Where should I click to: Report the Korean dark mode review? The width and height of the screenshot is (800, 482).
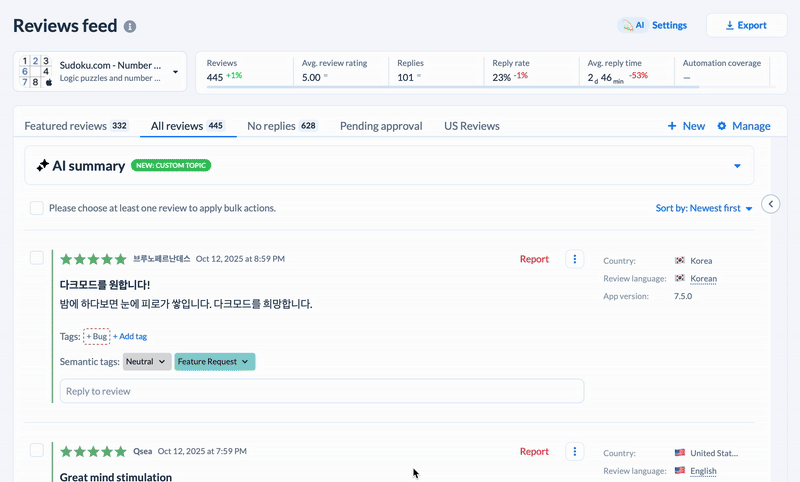(x=534, y=259)
